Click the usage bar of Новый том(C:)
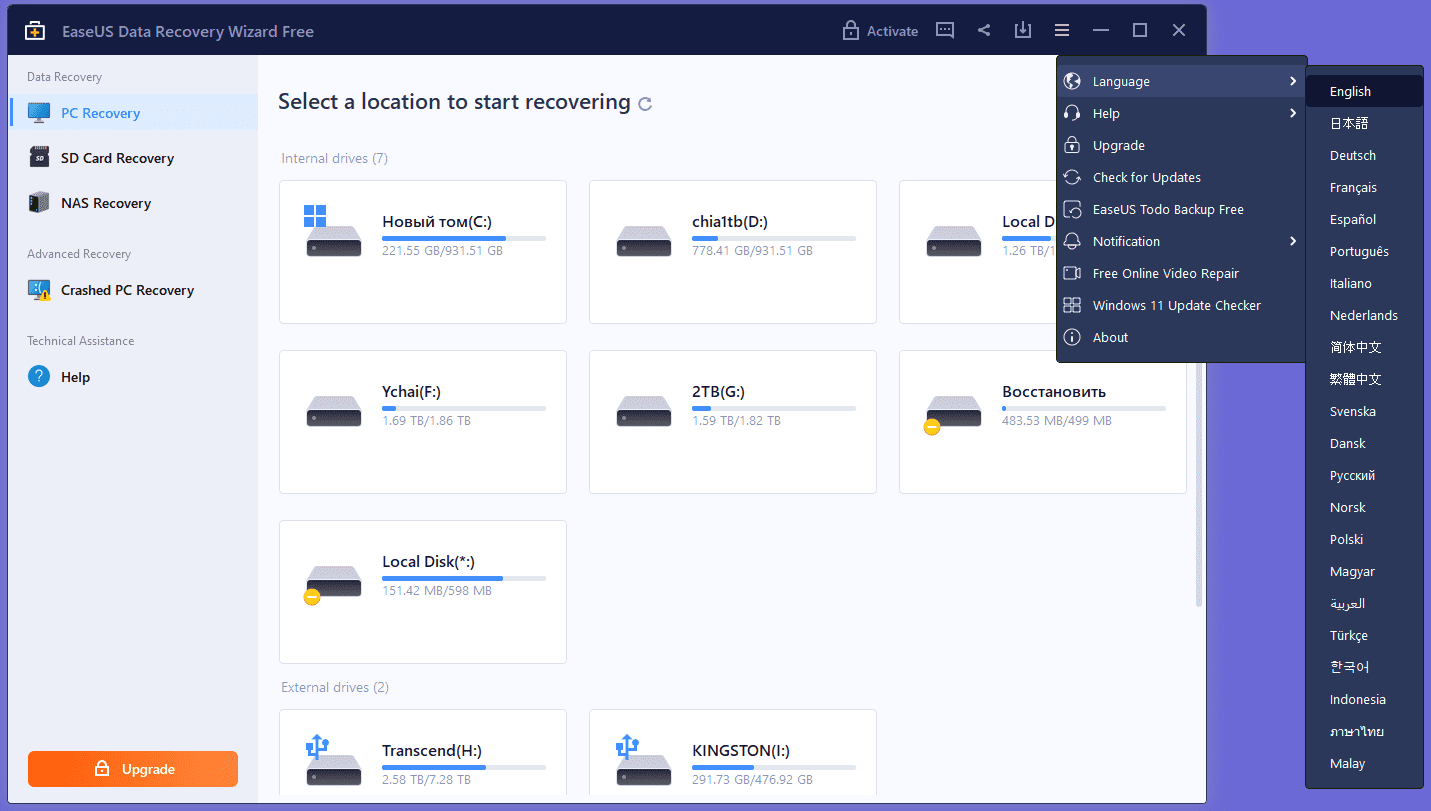 pyautogui.click(x=464, y=239)
